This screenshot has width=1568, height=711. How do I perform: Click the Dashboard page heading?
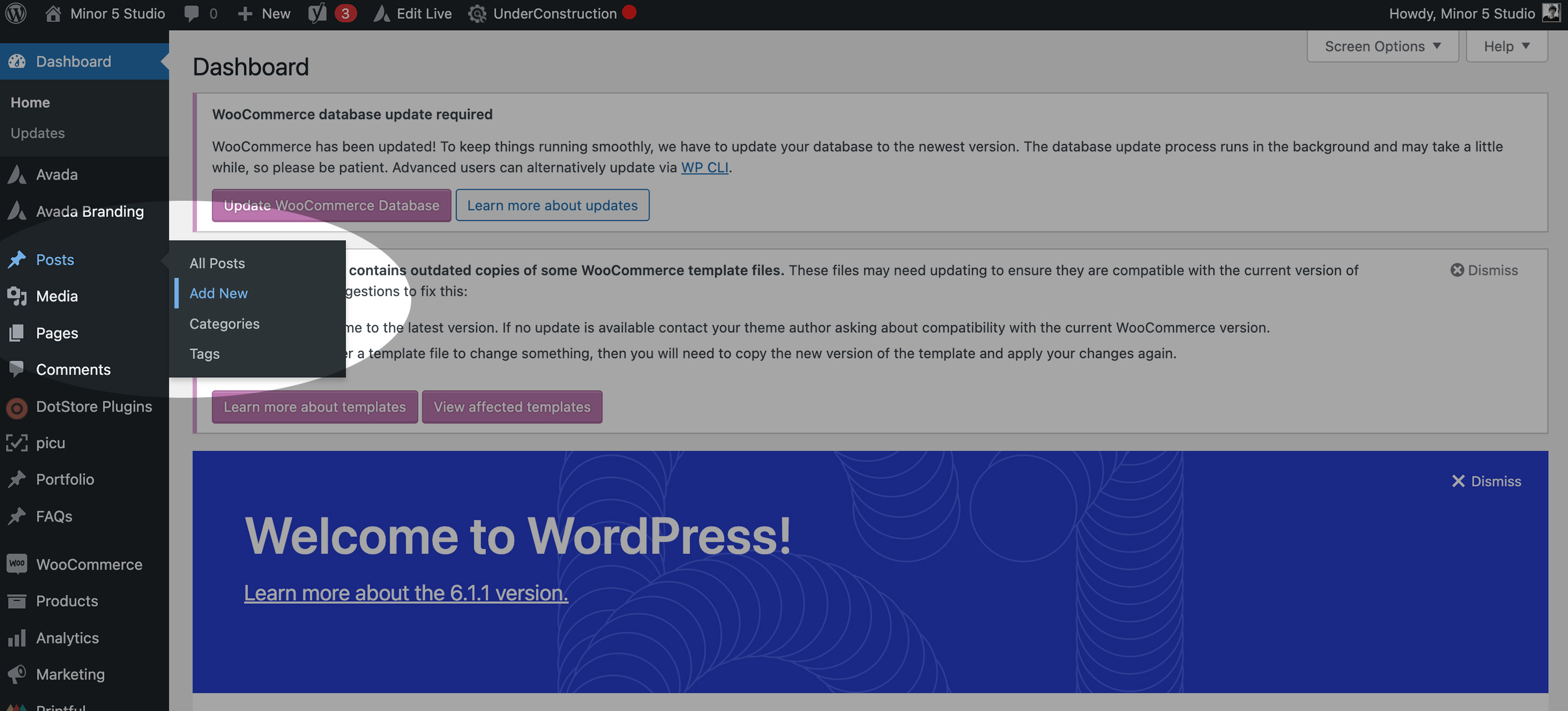(250, 66)
